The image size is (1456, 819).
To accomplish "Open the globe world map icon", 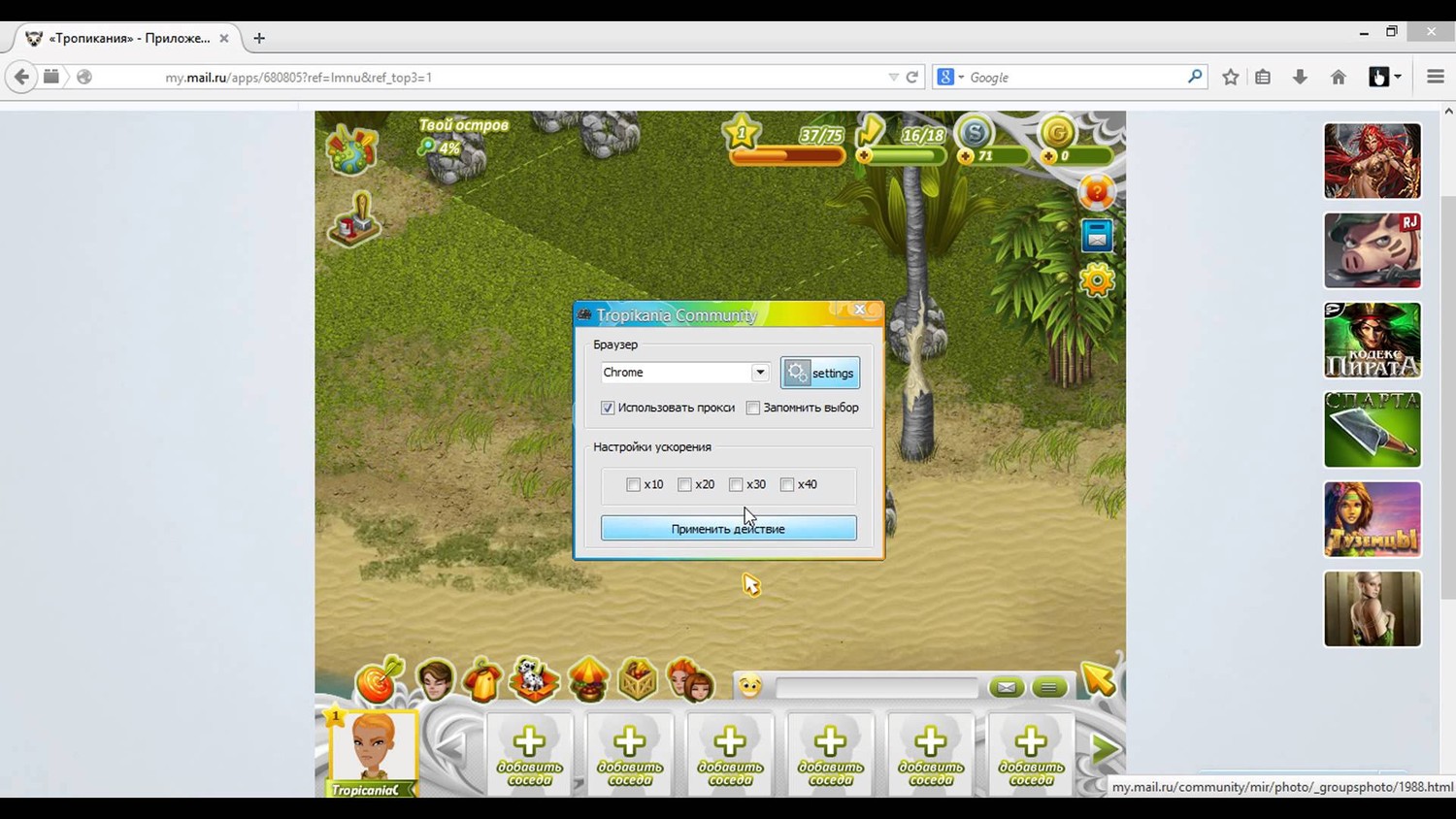I will pyautogui.click(x=351, y=150).
